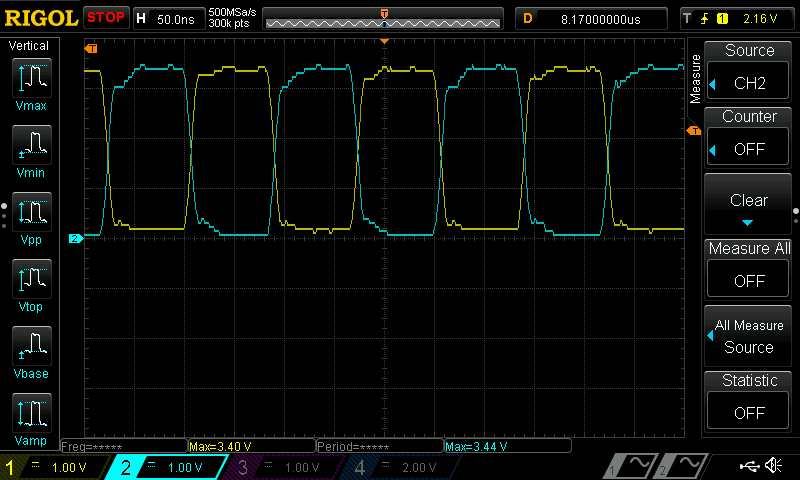Click the orange trigger T marker at top left of grid
The image size is (800, 480).
[91, 48]
